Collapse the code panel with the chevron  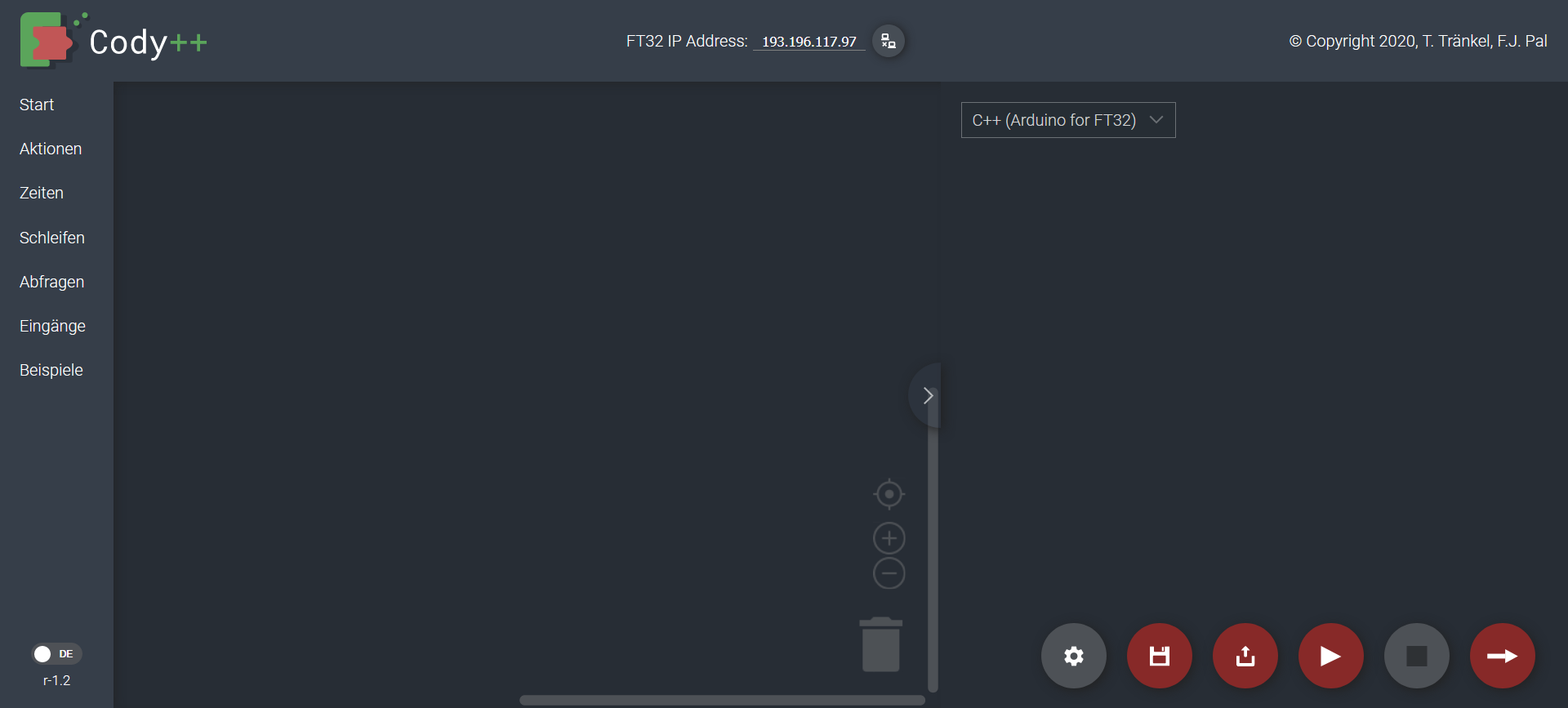927,396
